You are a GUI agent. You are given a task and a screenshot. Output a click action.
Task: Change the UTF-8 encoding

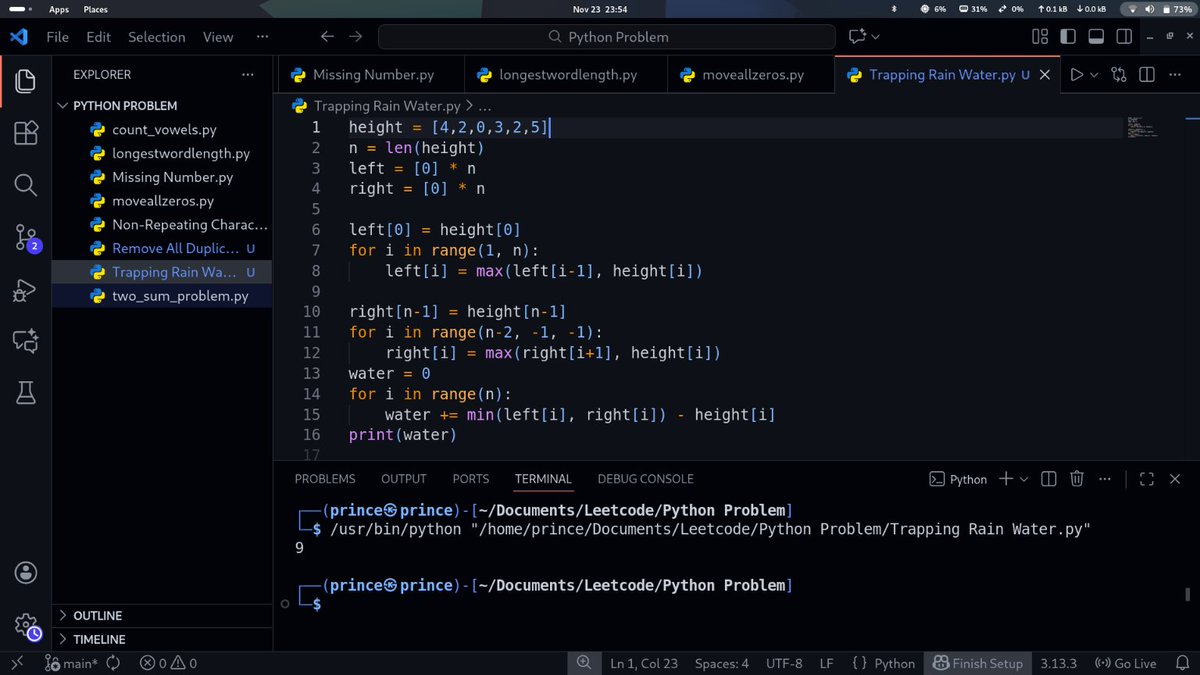[784, 663]
